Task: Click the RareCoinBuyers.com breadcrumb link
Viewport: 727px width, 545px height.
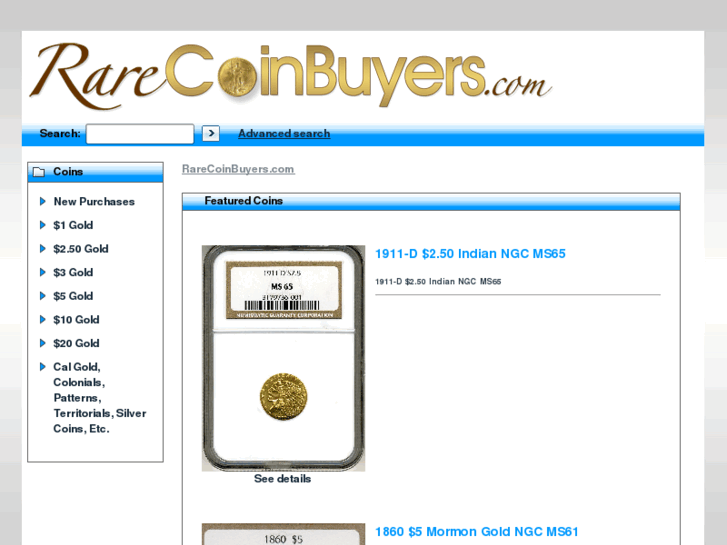Action: tap(238, 169)
